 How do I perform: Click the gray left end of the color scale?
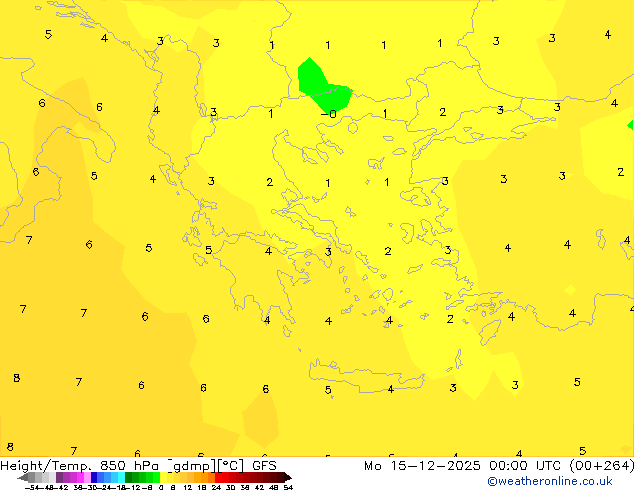(30, 477)
